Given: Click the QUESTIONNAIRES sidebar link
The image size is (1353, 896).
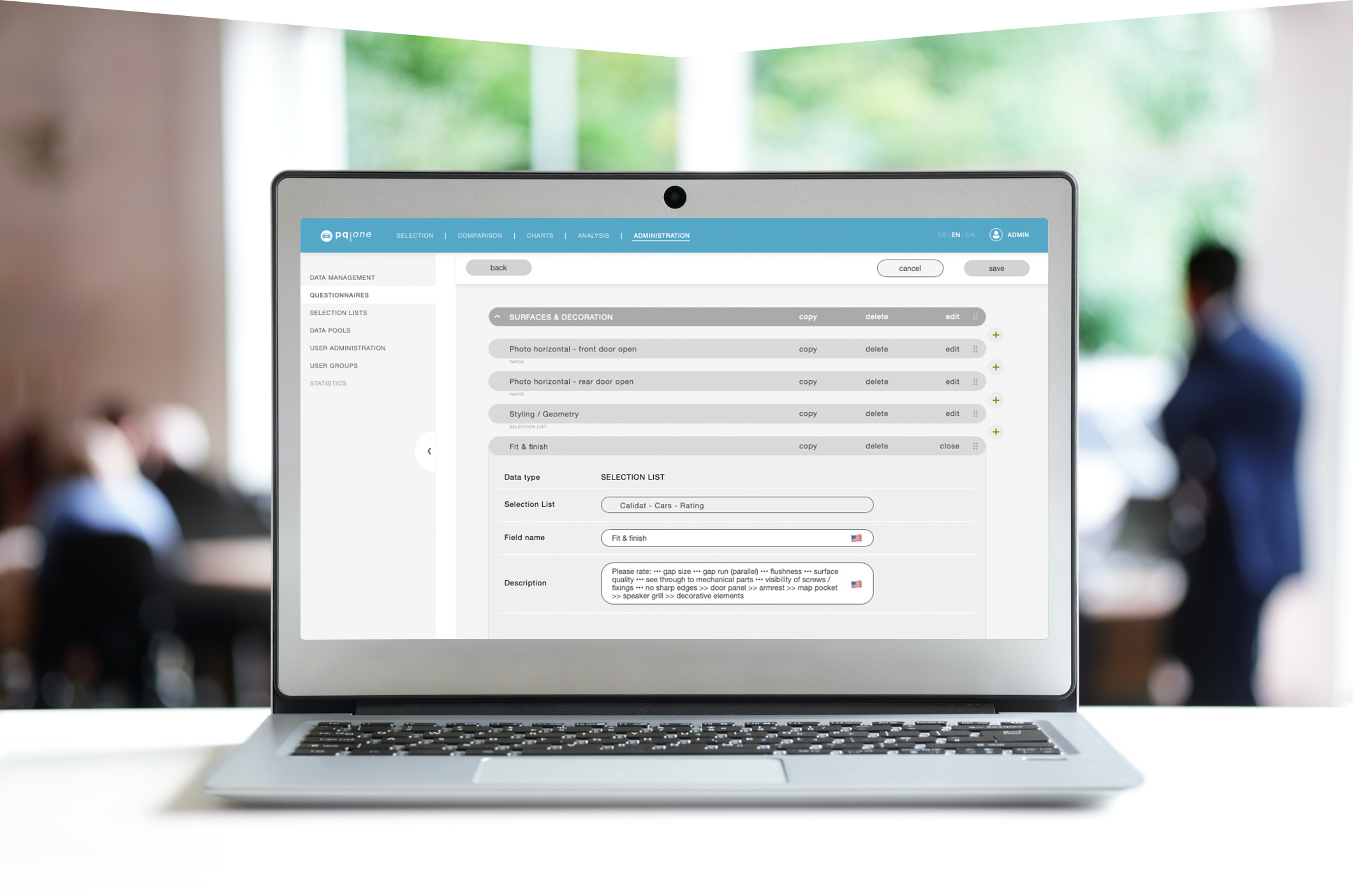Looking at the screenshot, I should (x=339, y=294).
